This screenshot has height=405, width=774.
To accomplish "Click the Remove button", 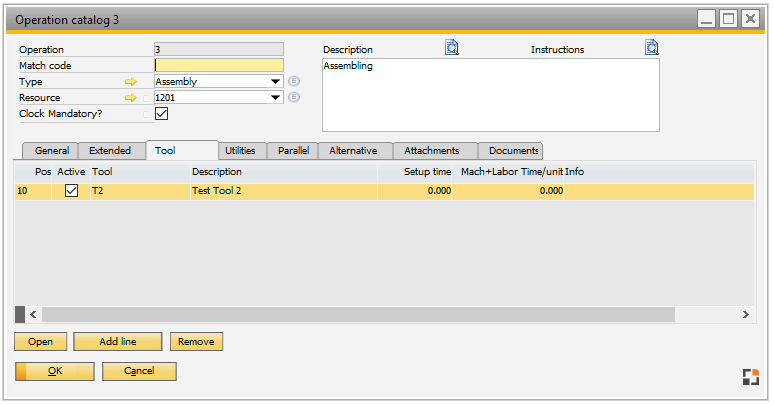I will tap(196, 342).
